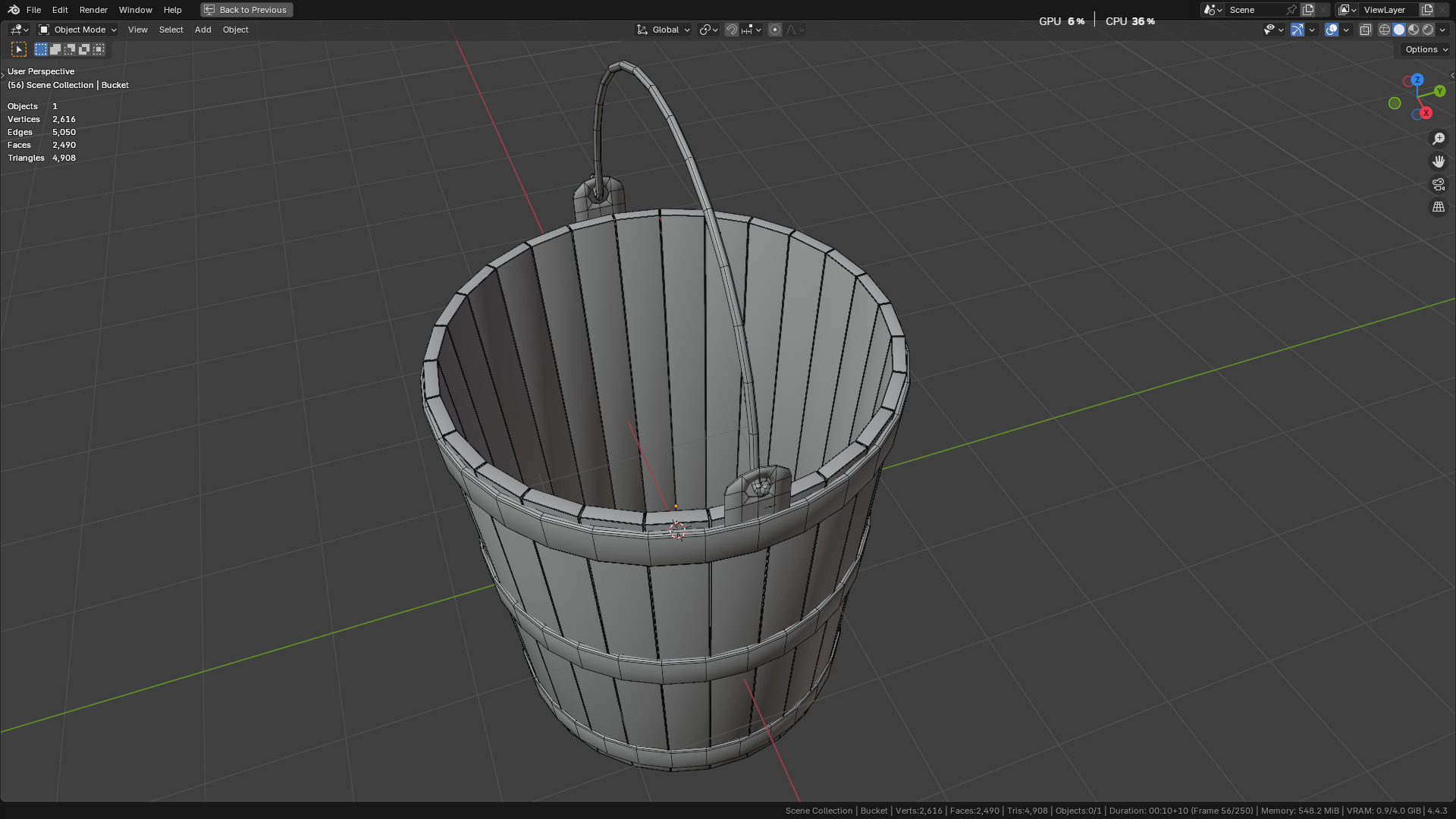Click the negative Y axis gizmo circle
The image size is (1456, 819).
click(1395, 103)
